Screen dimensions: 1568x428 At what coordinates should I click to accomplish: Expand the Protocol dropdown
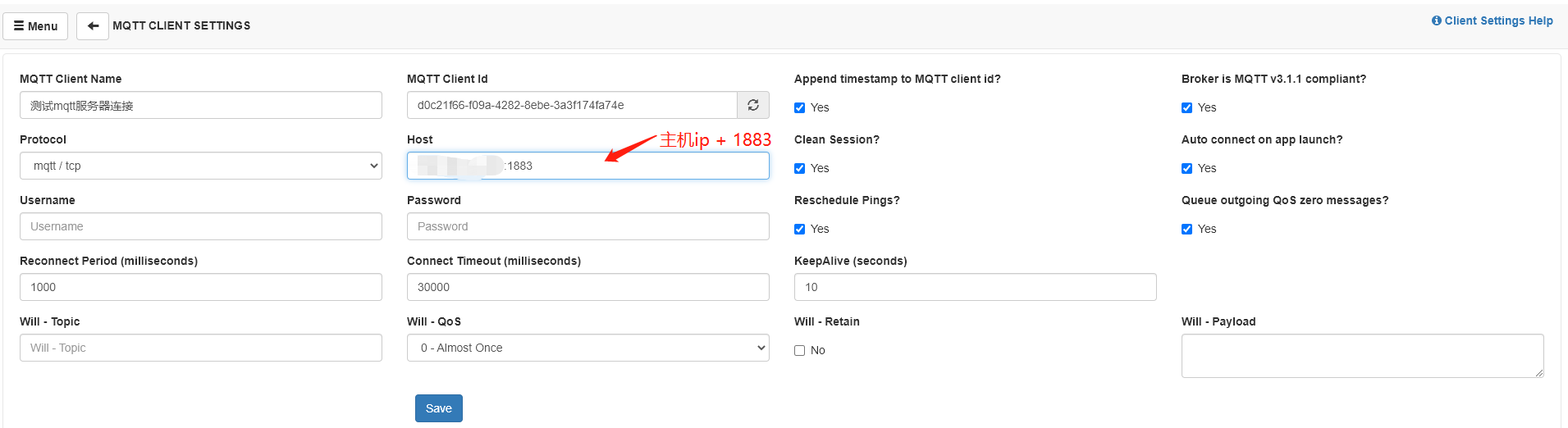[201, 166]
